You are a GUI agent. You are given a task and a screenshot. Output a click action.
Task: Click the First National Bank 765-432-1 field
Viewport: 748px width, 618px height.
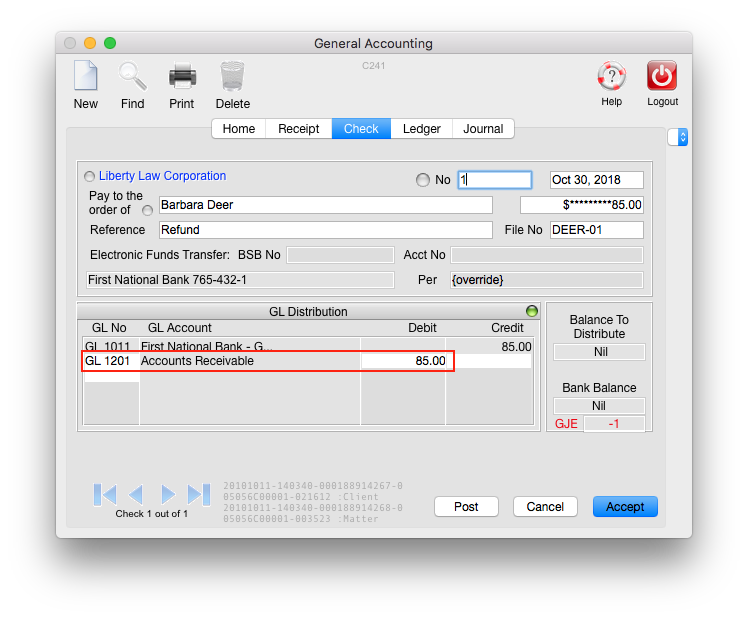click(240, 280)
